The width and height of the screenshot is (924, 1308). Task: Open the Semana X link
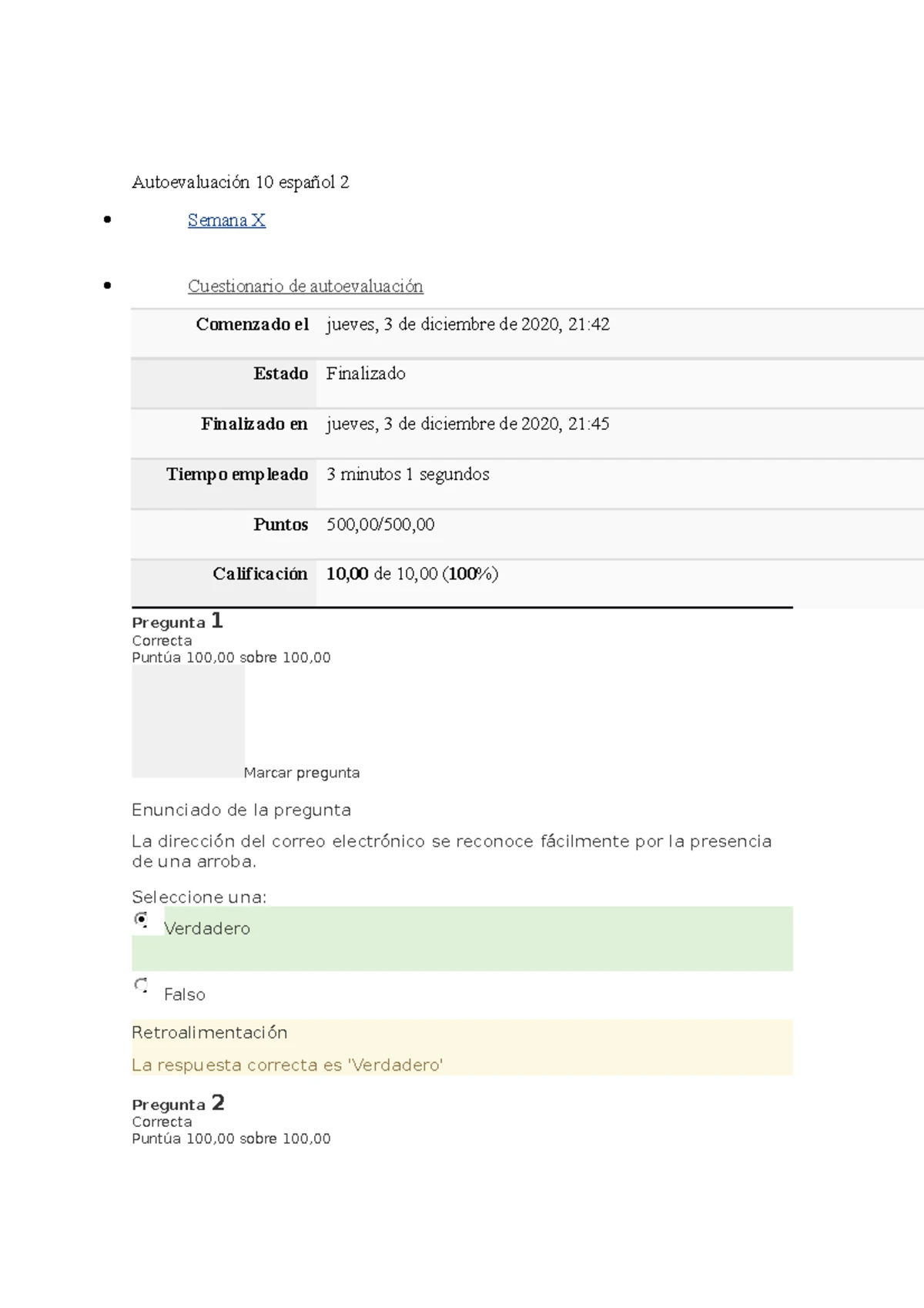click(x=226, y=220)
